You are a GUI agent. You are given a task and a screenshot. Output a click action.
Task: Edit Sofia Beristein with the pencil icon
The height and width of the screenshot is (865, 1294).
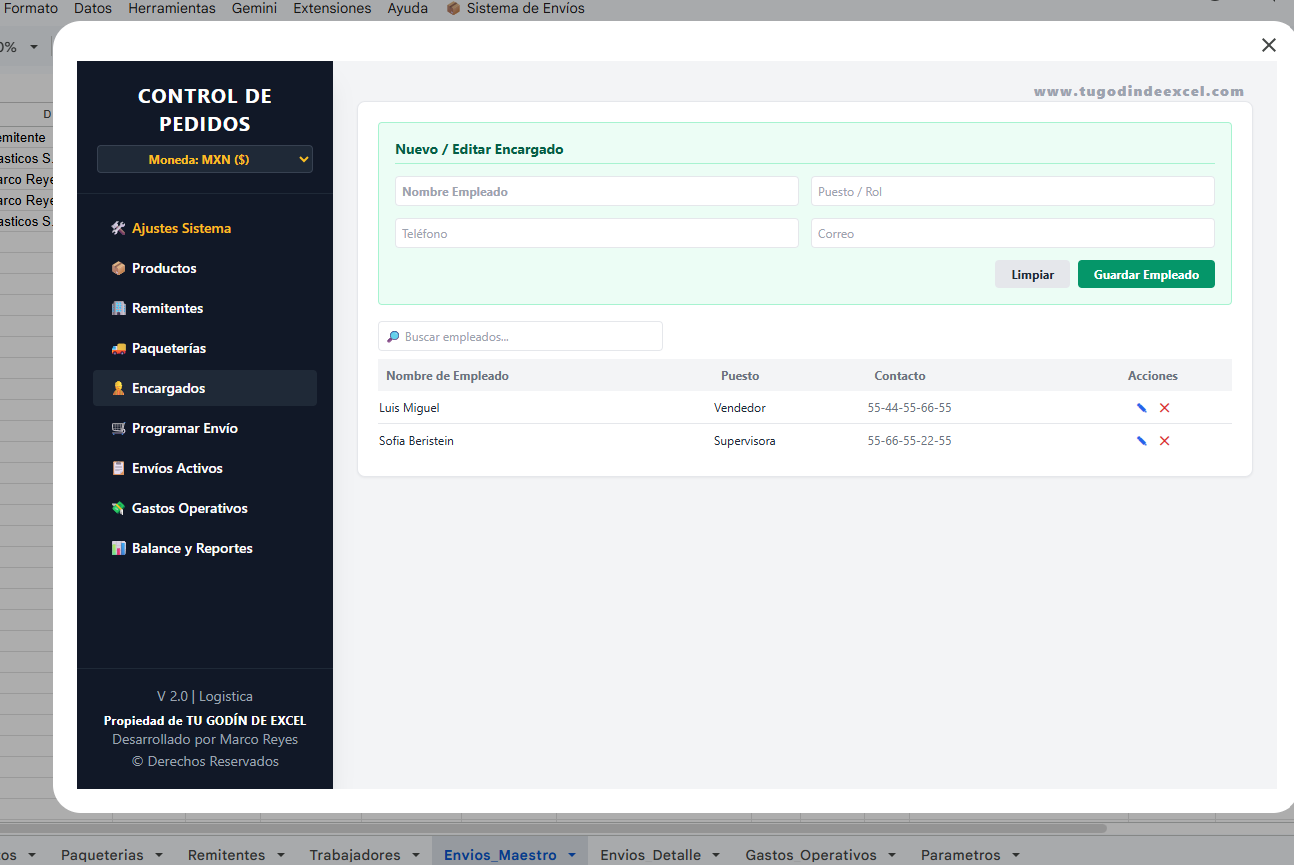[1141, 441]
